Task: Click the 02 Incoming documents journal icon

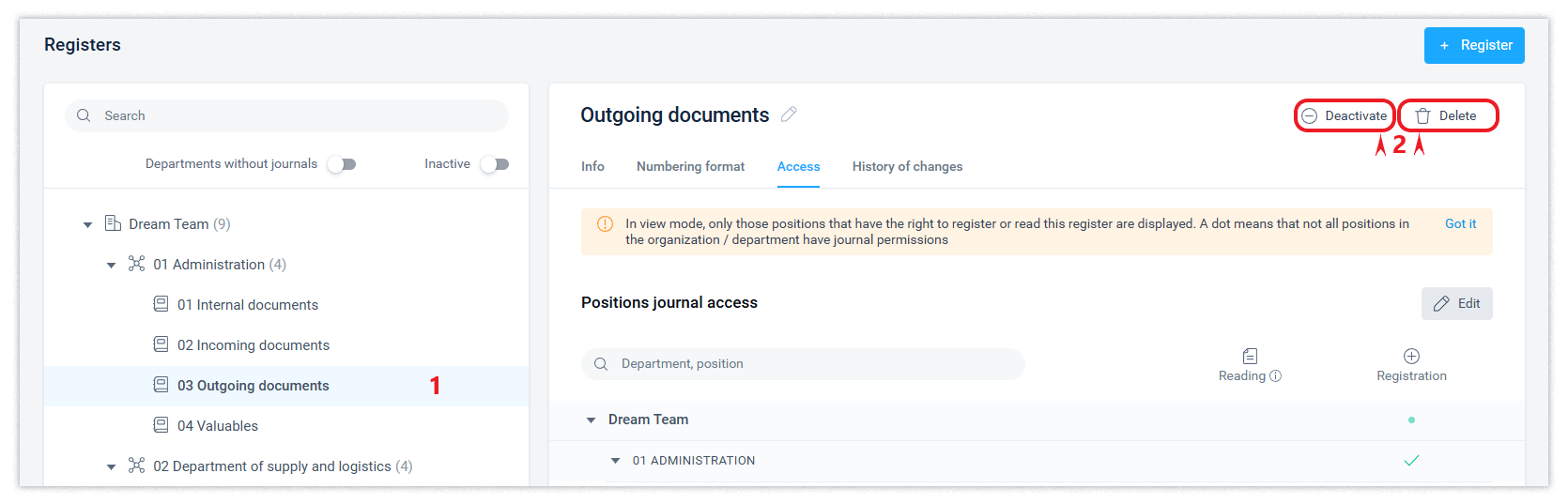Action: pyautogui.click(x=161, y=344)
